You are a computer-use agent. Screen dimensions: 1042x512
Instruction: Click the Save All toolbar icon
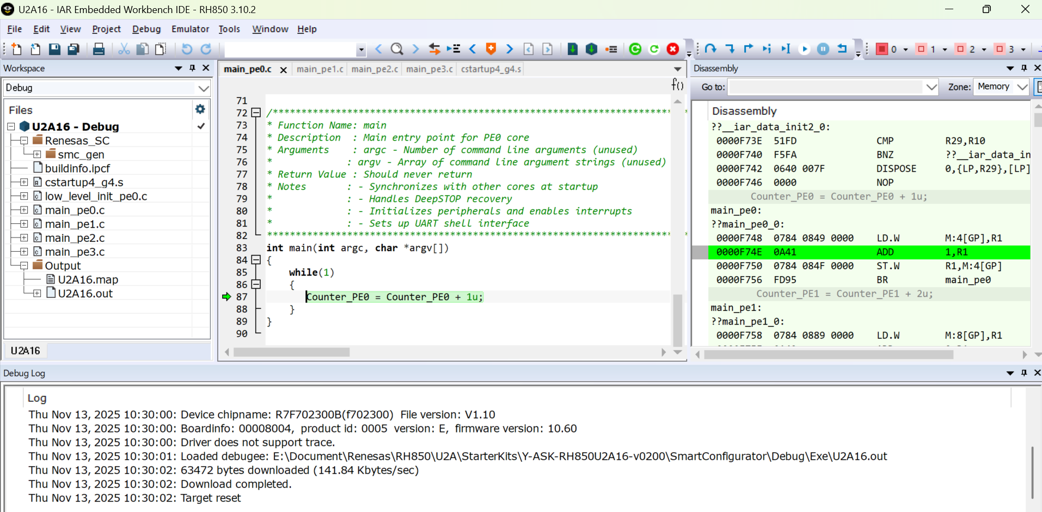pyautogui.click(x=73, y=49)
